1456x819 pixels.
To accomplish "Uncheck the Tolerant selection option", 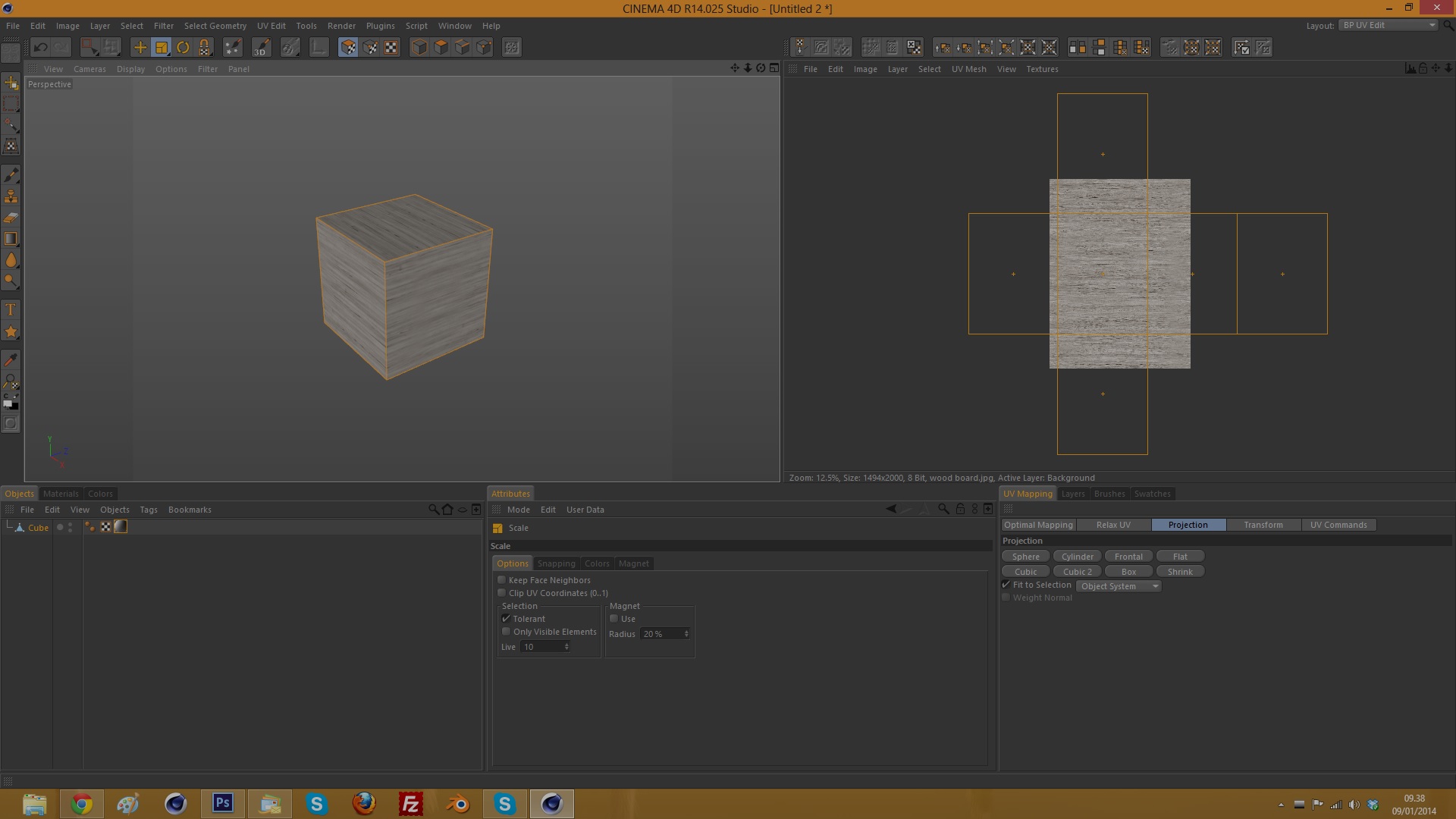I will 506,619.
